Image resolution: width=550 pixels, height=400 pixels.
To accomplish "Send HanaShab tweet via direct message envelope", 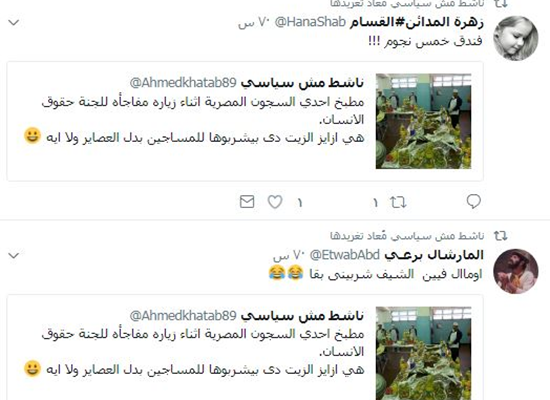I will pyautogui.click(x=247, y=202).
